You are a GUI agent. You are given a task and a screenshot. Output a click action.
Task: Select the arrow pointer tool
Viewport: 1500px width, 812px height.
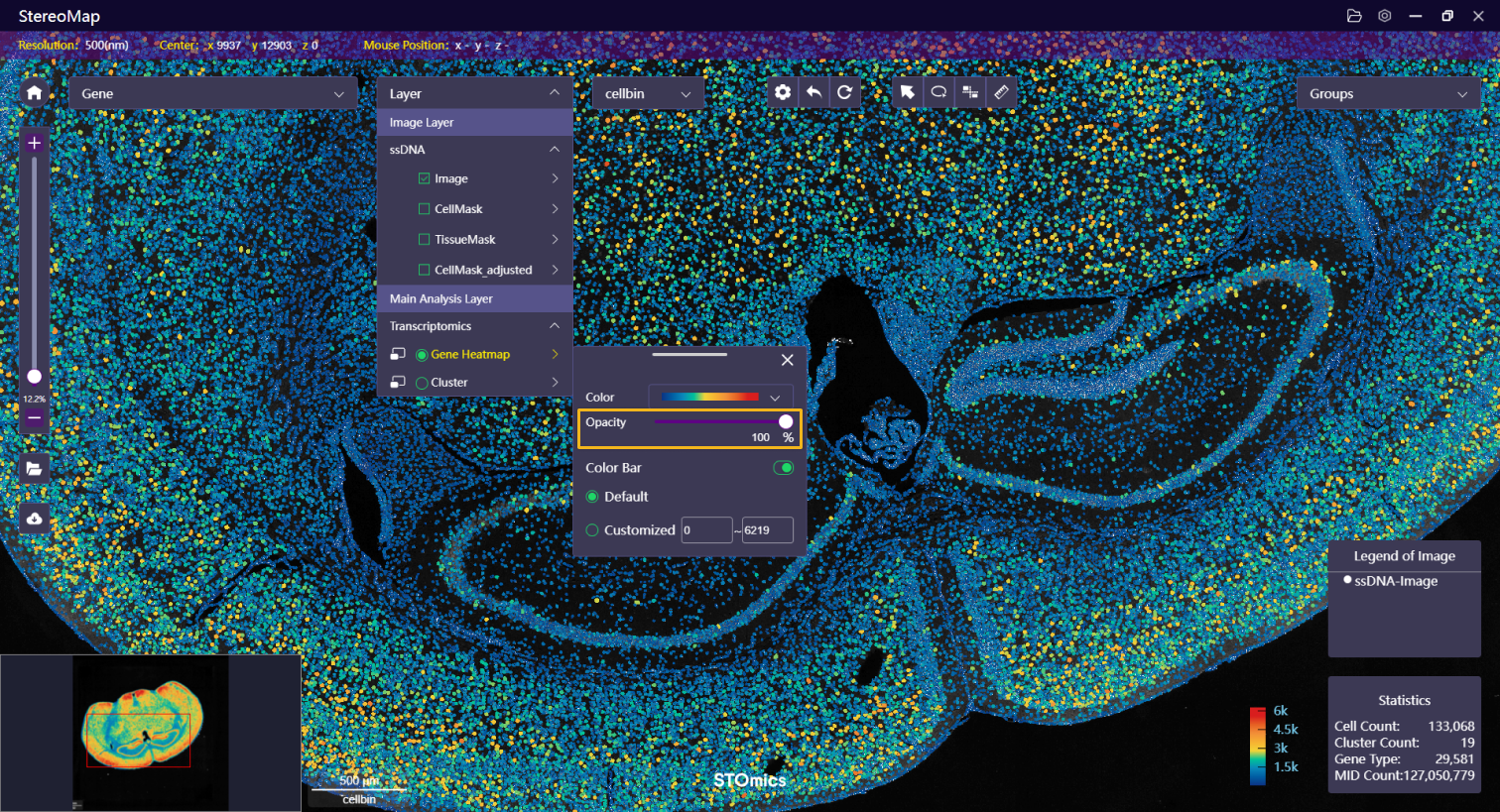coord(907,92)
